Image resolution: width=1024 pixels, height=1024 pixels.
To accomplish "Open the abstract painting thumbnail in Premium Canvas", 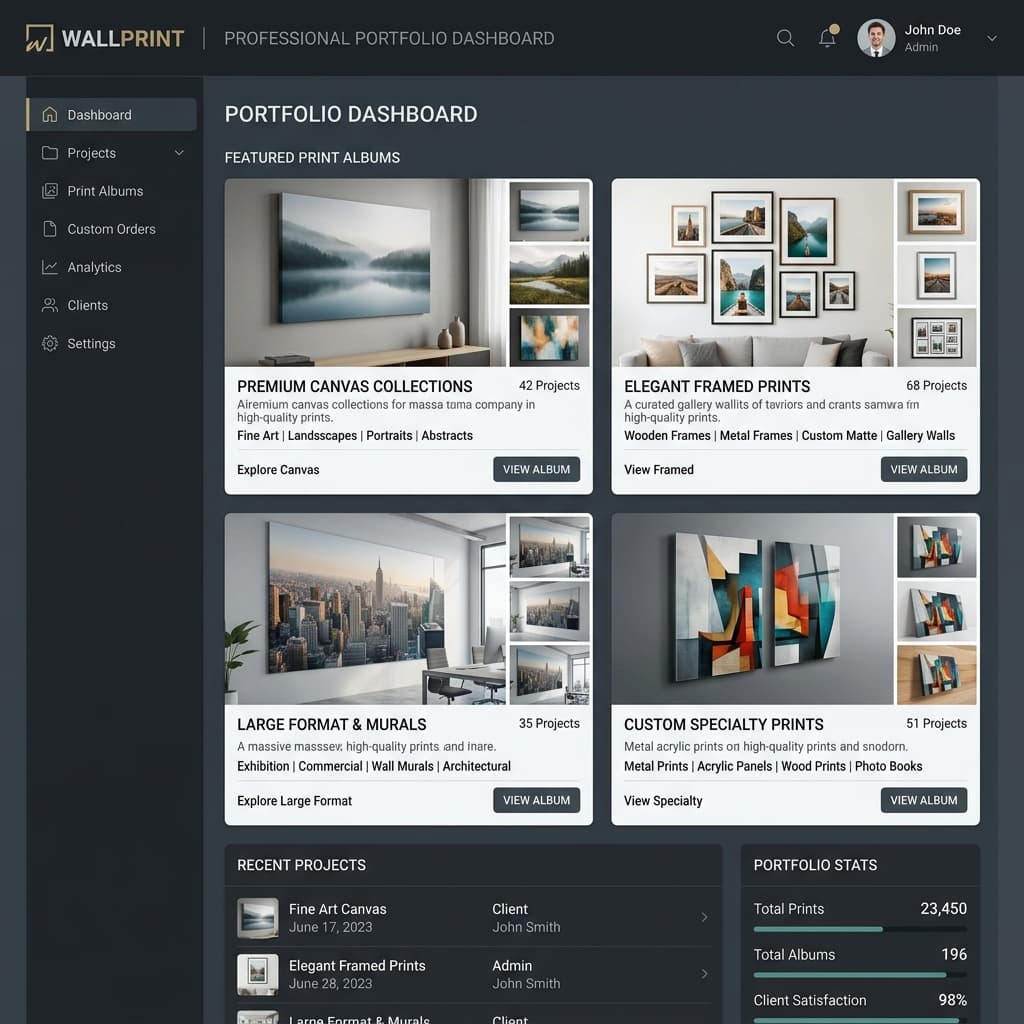I will click(x=549, y=337).
